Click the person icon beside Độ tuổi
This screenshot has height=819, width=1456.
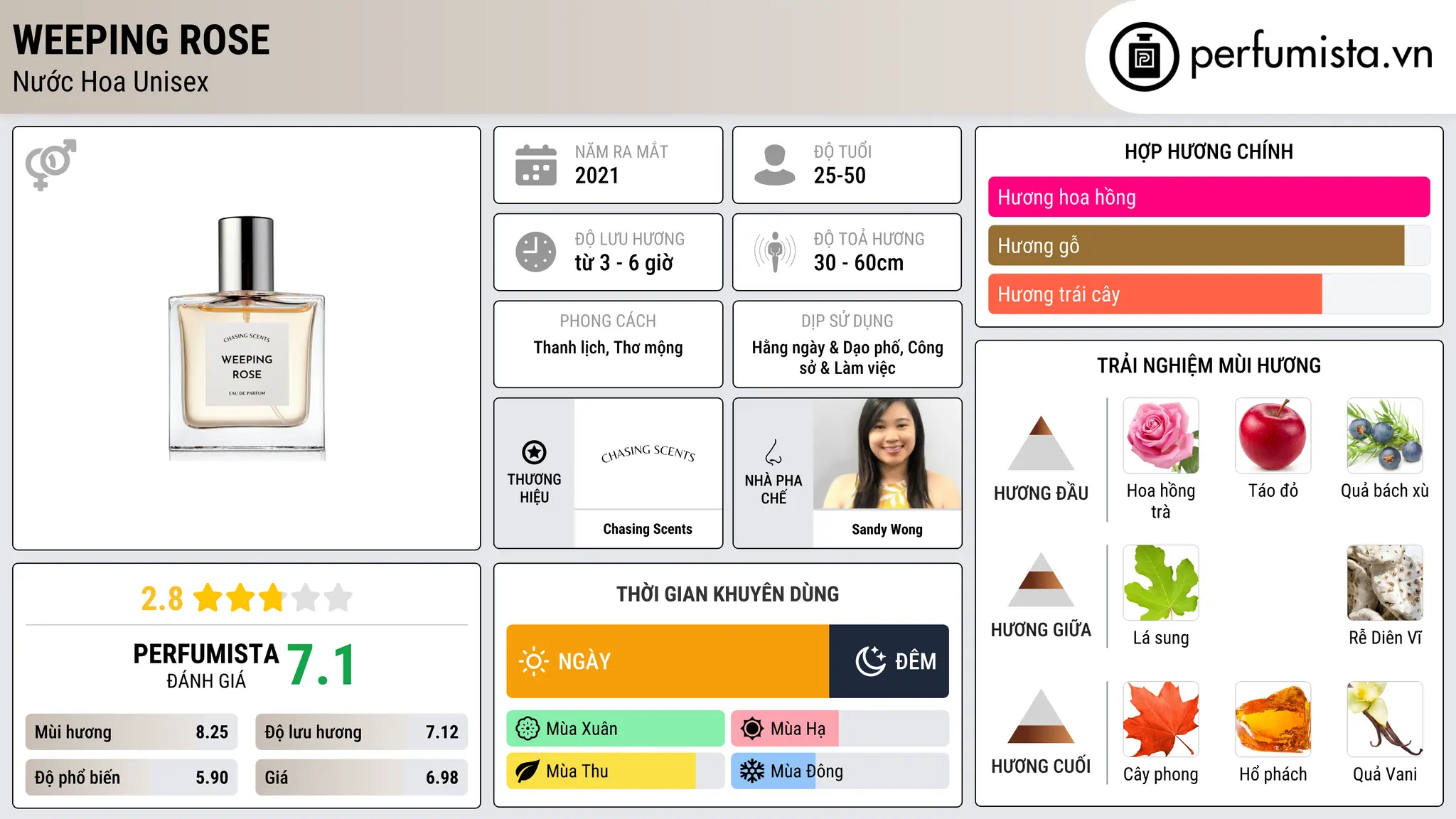click(x=774, y=165)
